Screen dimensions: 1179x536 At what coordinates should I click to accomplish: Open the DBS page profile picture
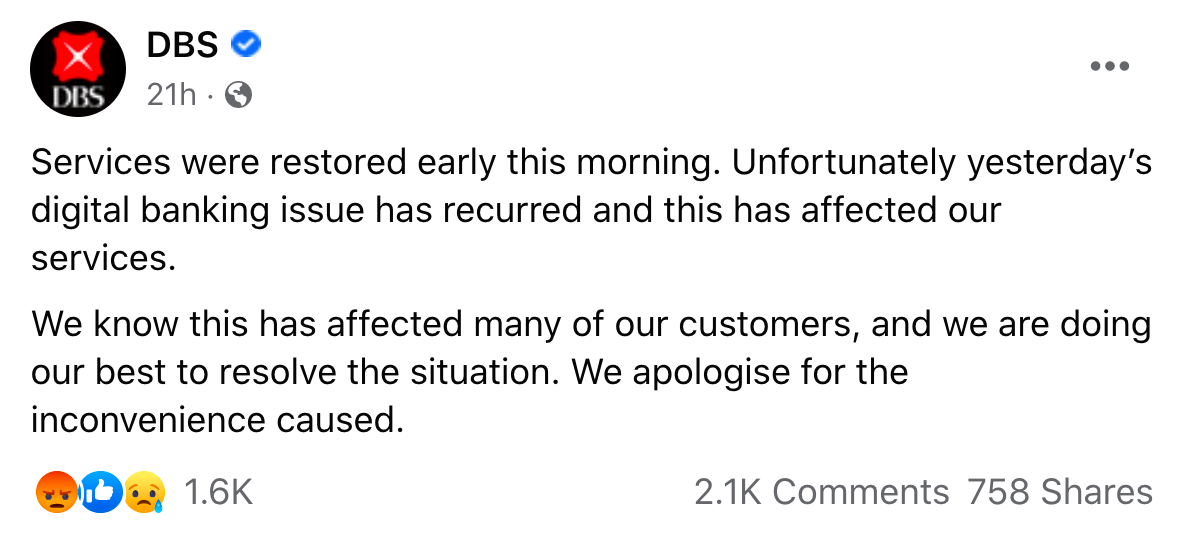coord(77,67)
